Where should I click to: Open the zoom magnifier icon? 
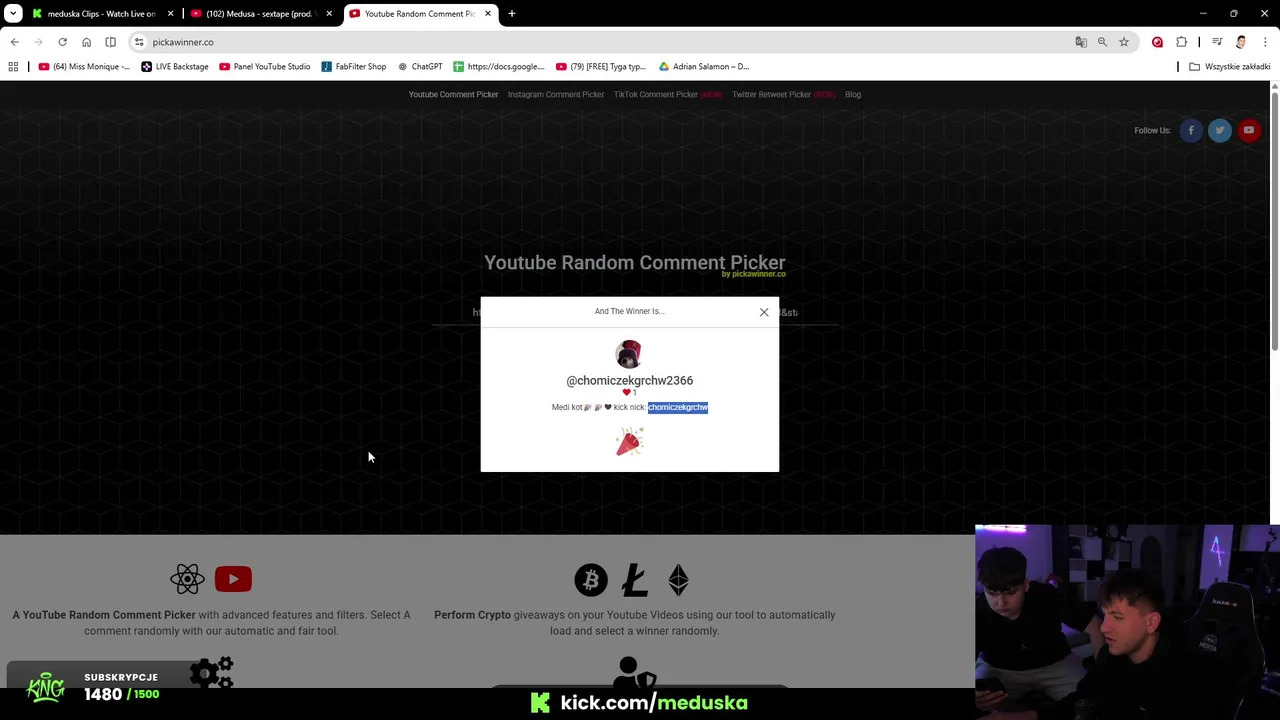click(x=1102, y=42)
